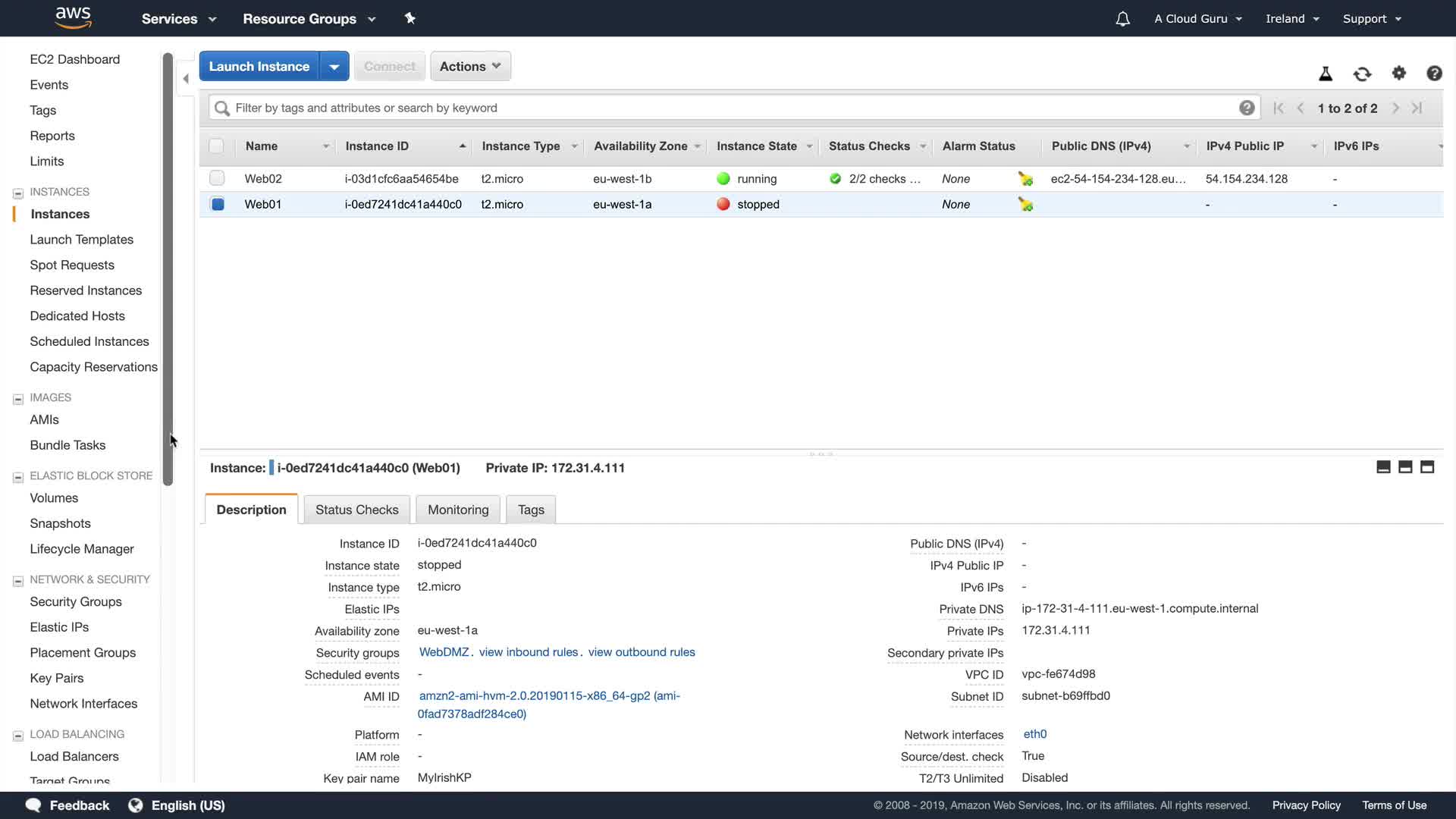Check the Web02 instance checkbox
This screenshot has height=819, width=1456.
pyautogui.click(x=217, y=178)
